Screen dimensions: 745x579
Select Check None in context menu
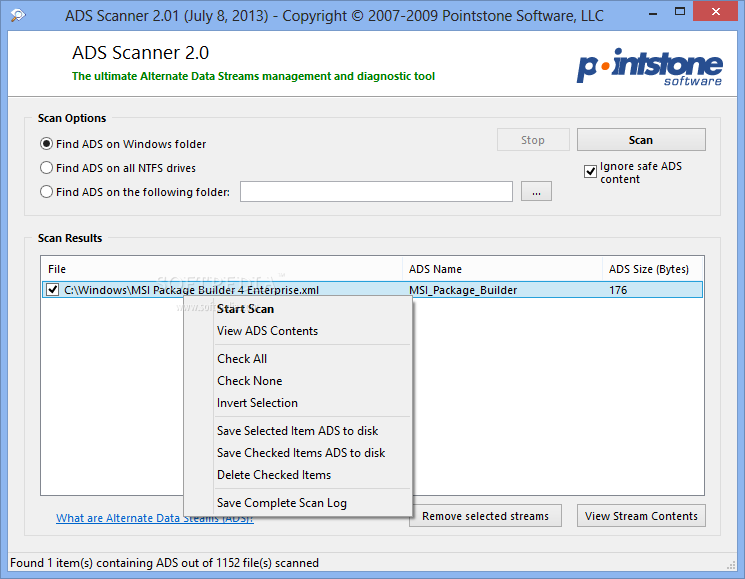(x=297, y=380)
